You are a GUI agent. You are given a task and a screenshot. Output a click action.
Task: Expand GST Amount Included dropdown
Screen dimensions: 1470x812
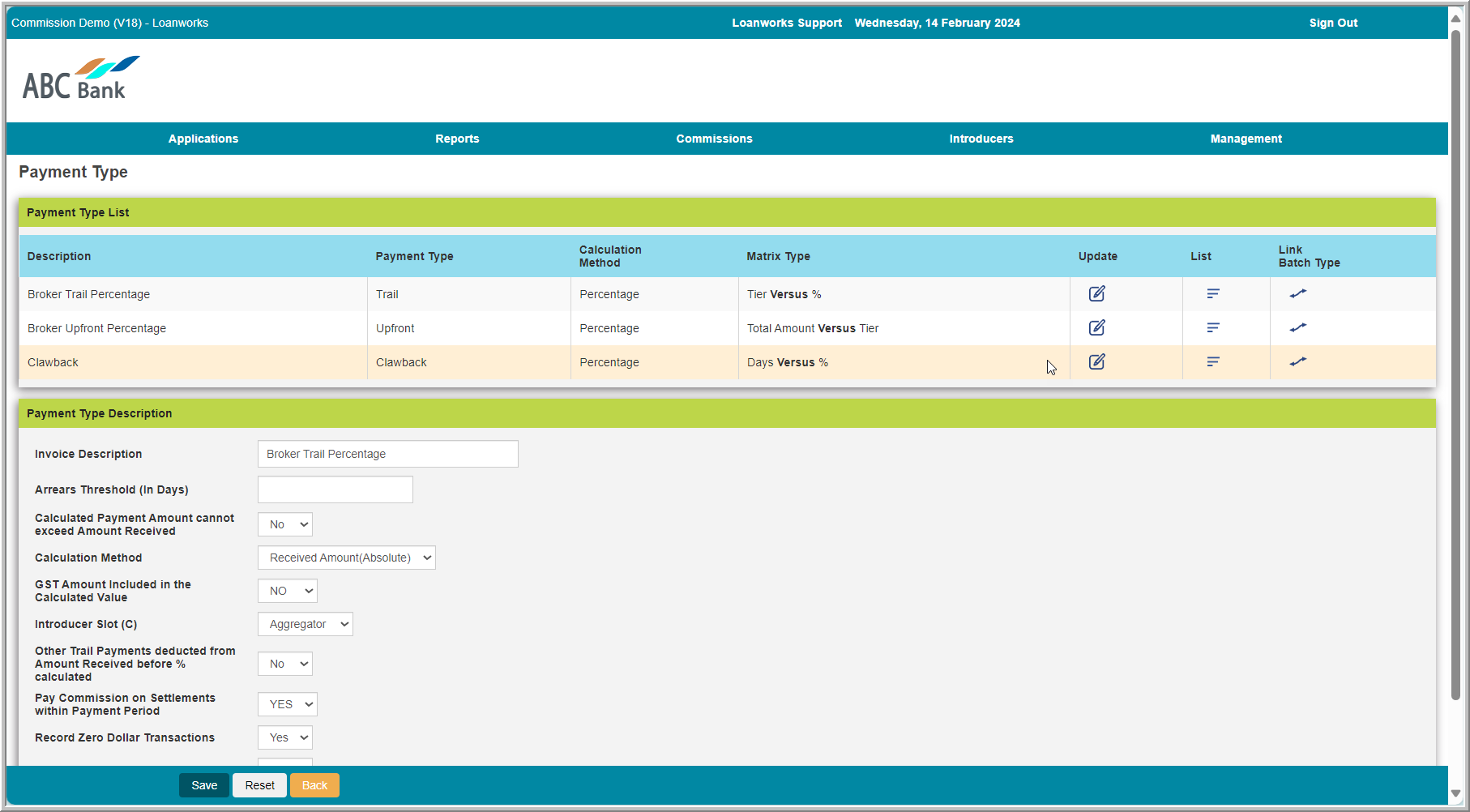point(287,591)
